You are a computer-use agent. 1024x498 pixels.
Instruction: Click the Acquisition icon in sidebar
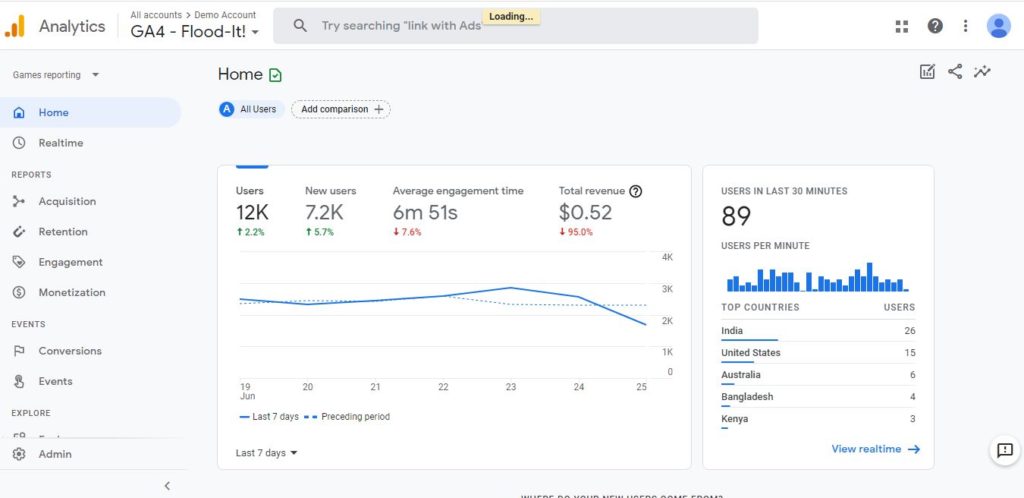coord(19,202)
